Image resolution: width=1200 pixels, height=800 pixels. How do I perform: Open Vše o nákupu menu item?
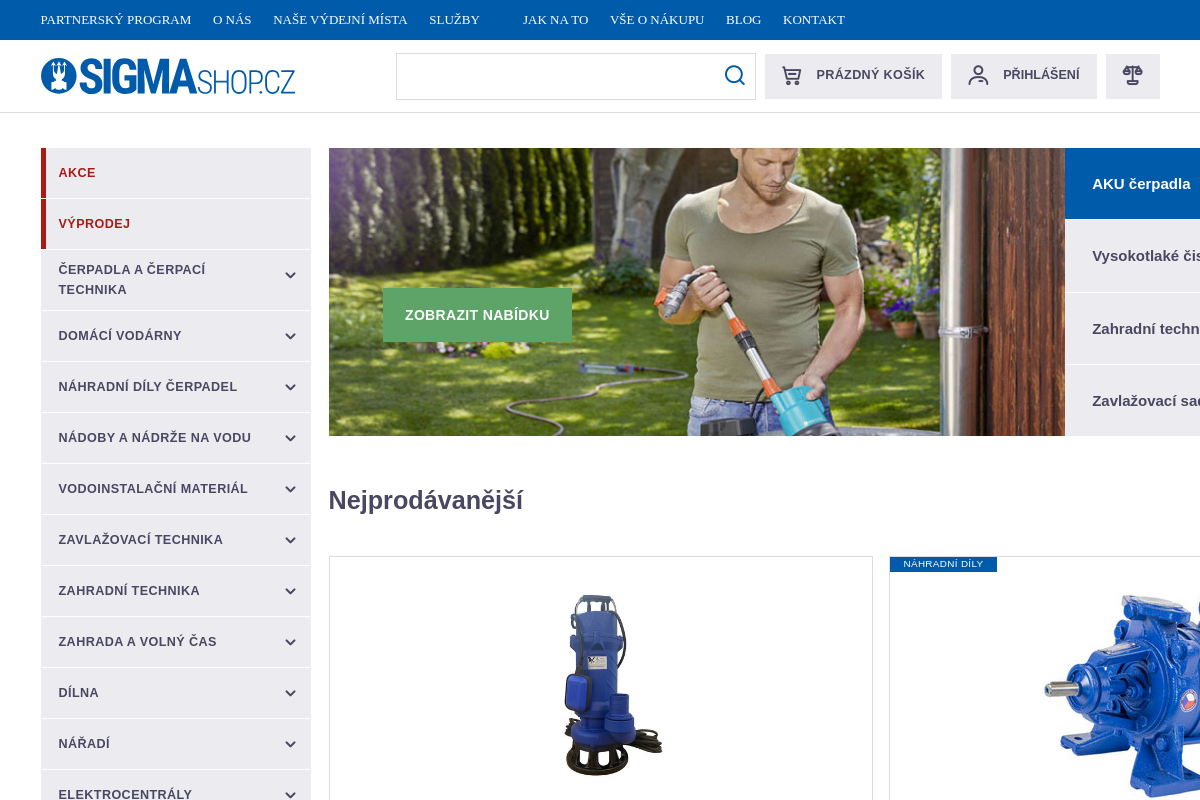657,20
